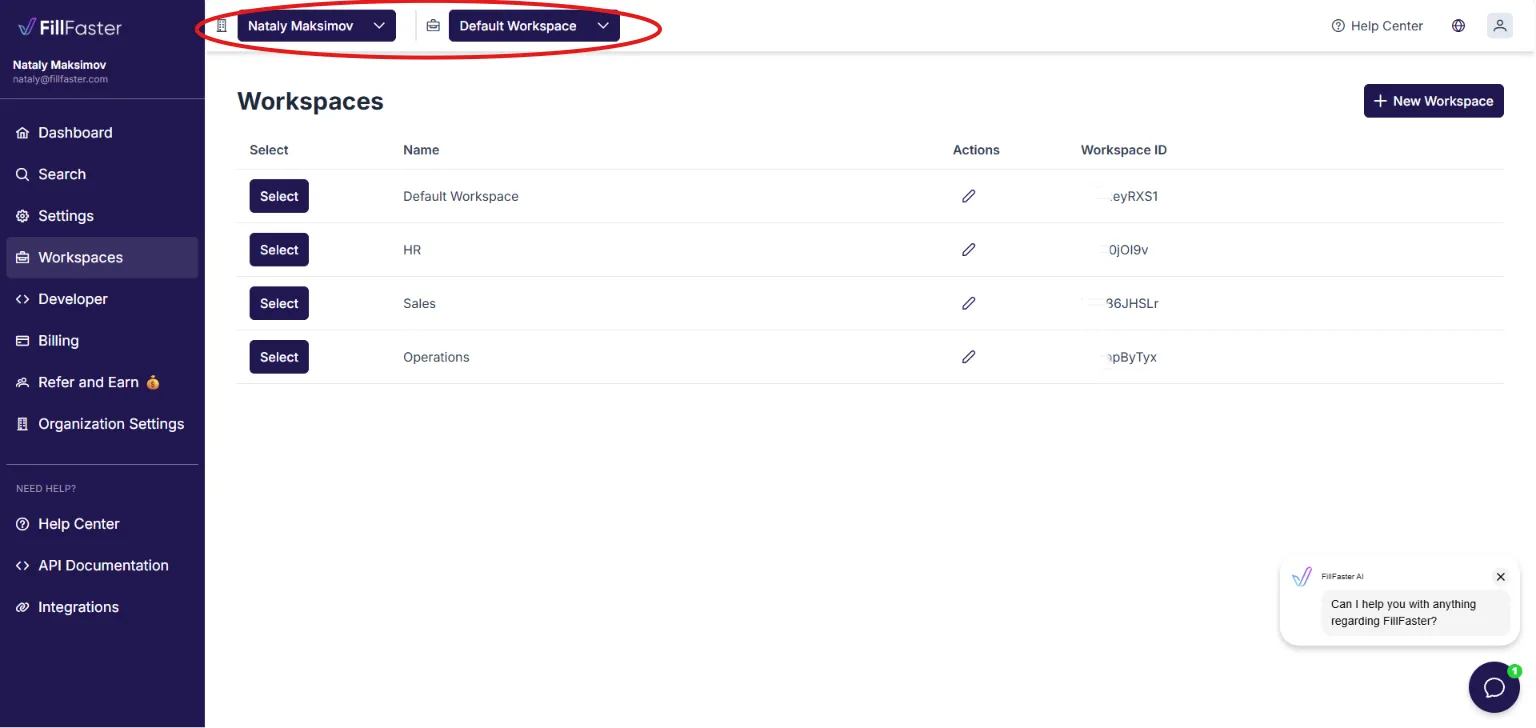
Task: Open Help Center link in top bar
Action: coord(1377,26)
